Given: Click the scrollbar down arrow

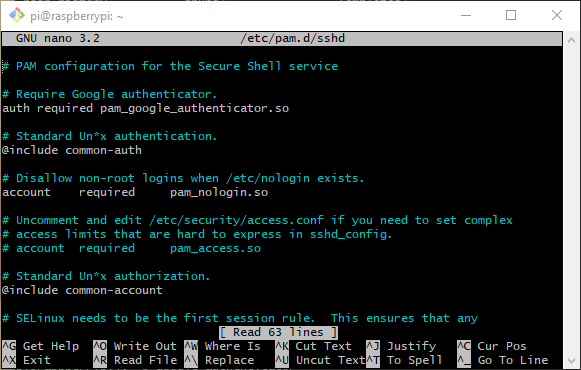Looking at the screenshot, I should click(x=571, y=361).
